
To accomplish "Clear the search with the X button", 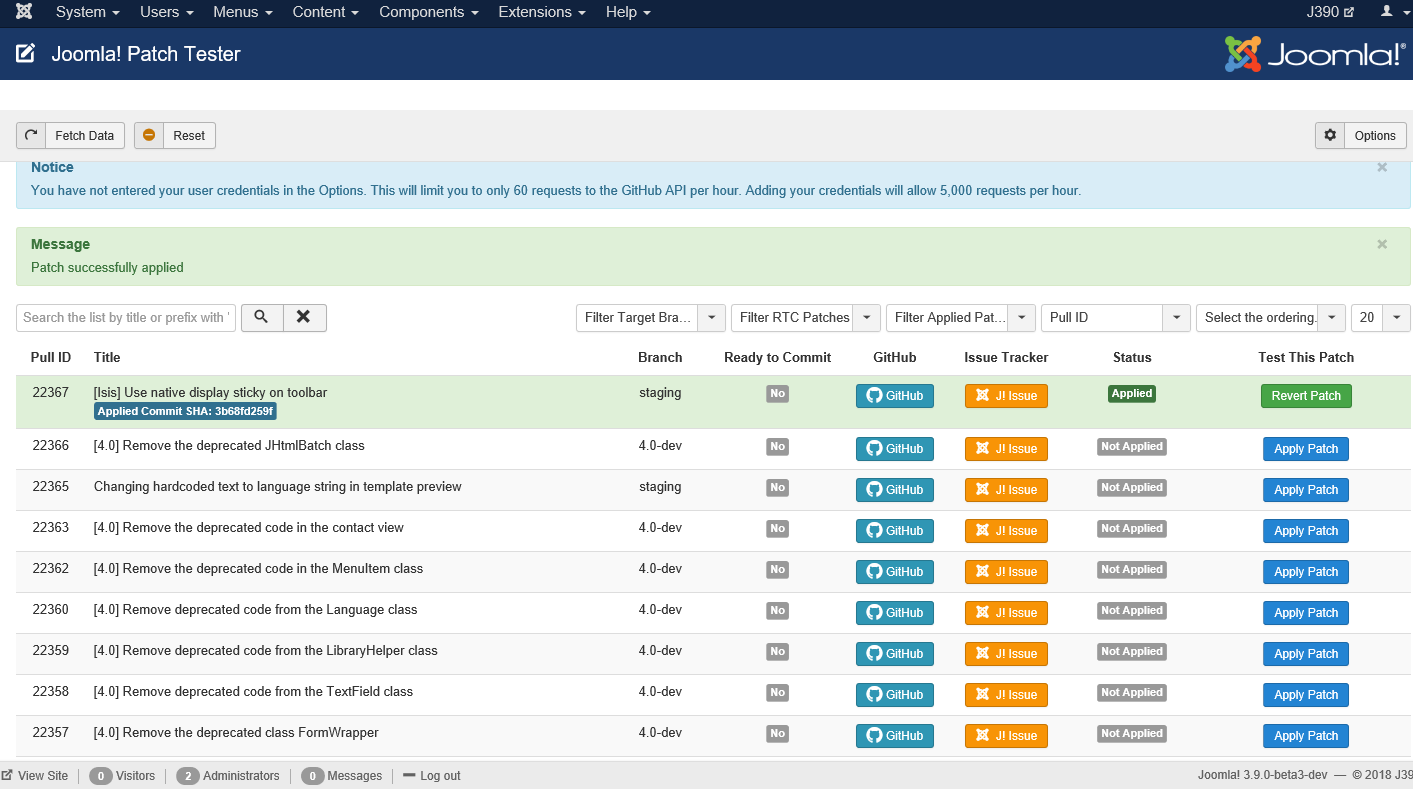I will pyautogui.click(x=304, y=317).
